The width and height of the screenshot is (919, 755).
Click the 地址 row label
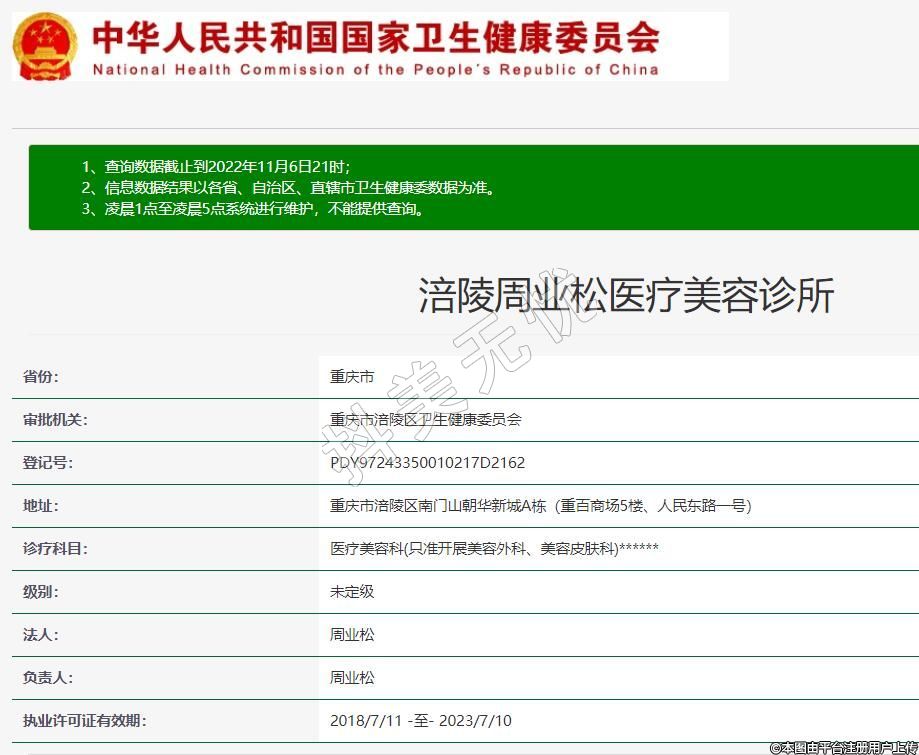(41, 506)
